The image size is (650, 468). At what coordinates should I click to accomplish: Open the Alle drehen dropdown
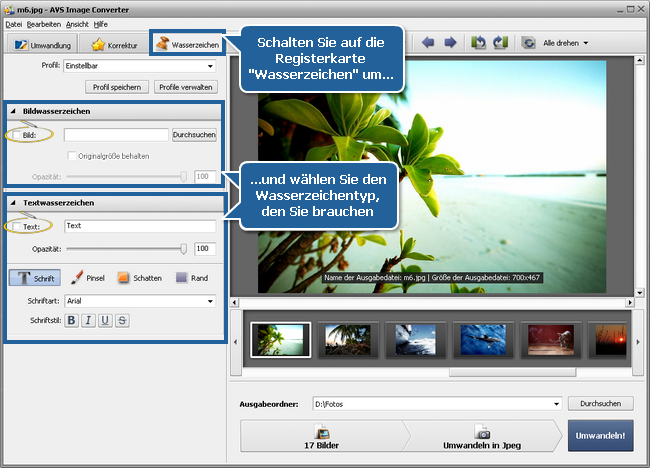(565, 43)
